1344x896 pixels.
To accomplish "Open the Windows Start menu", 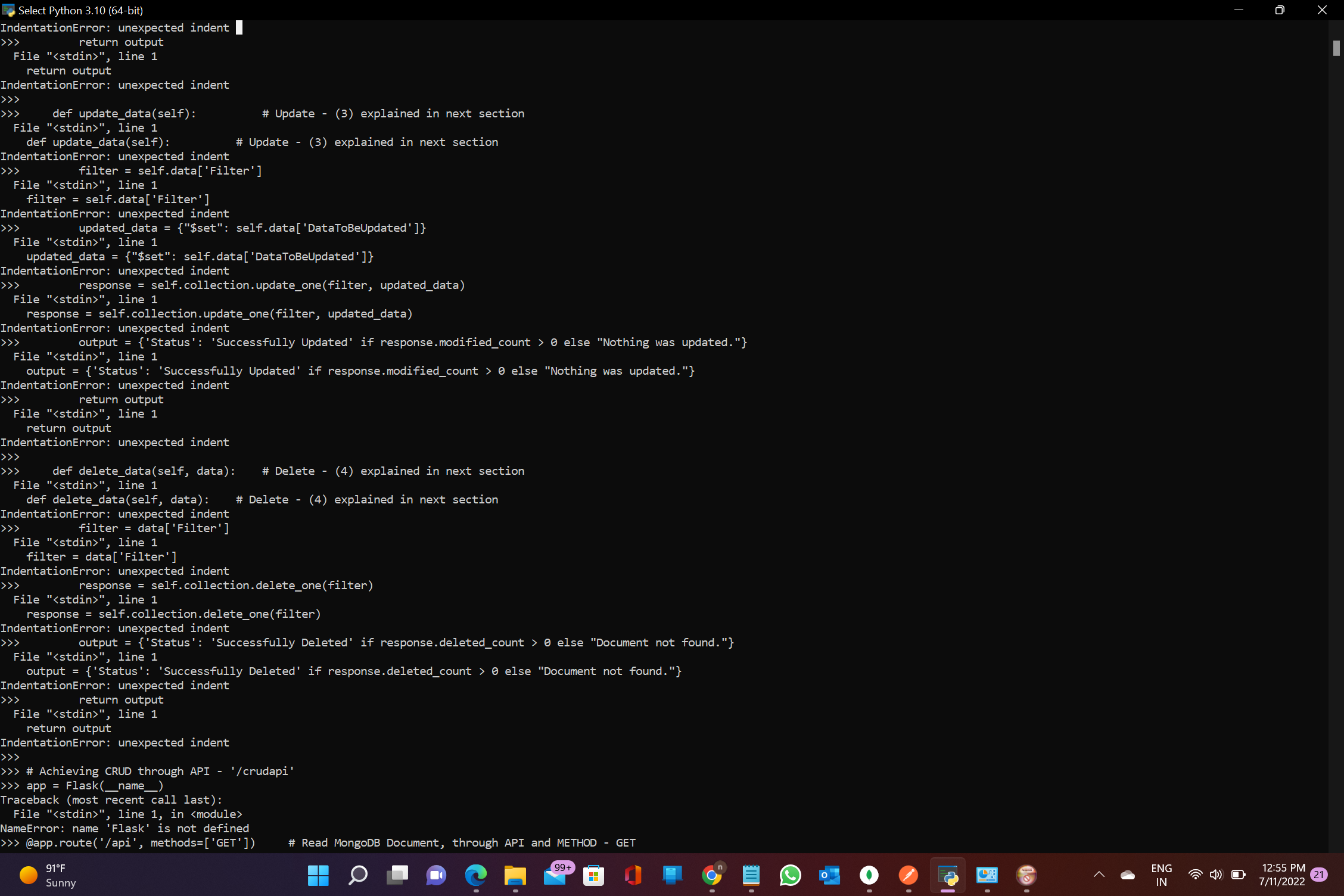I will coord(318,875).
